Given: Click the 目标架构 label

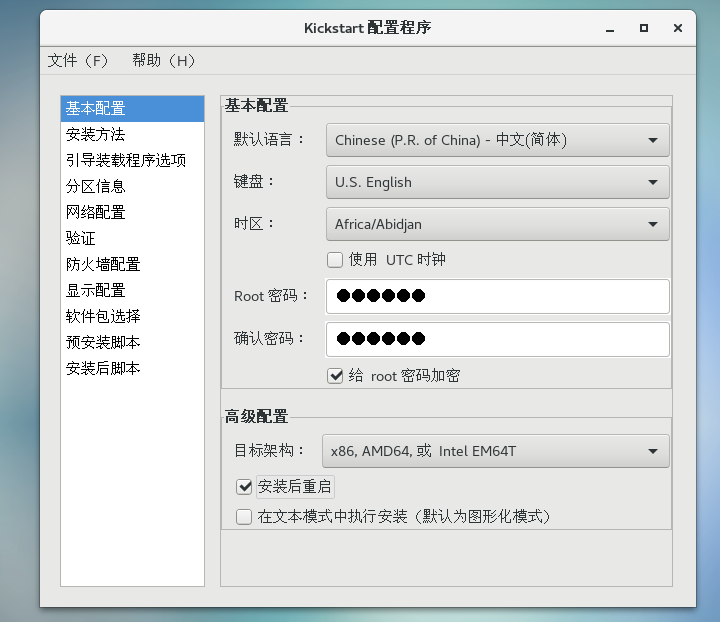Looking at the screenshot, I should [269, 450].
